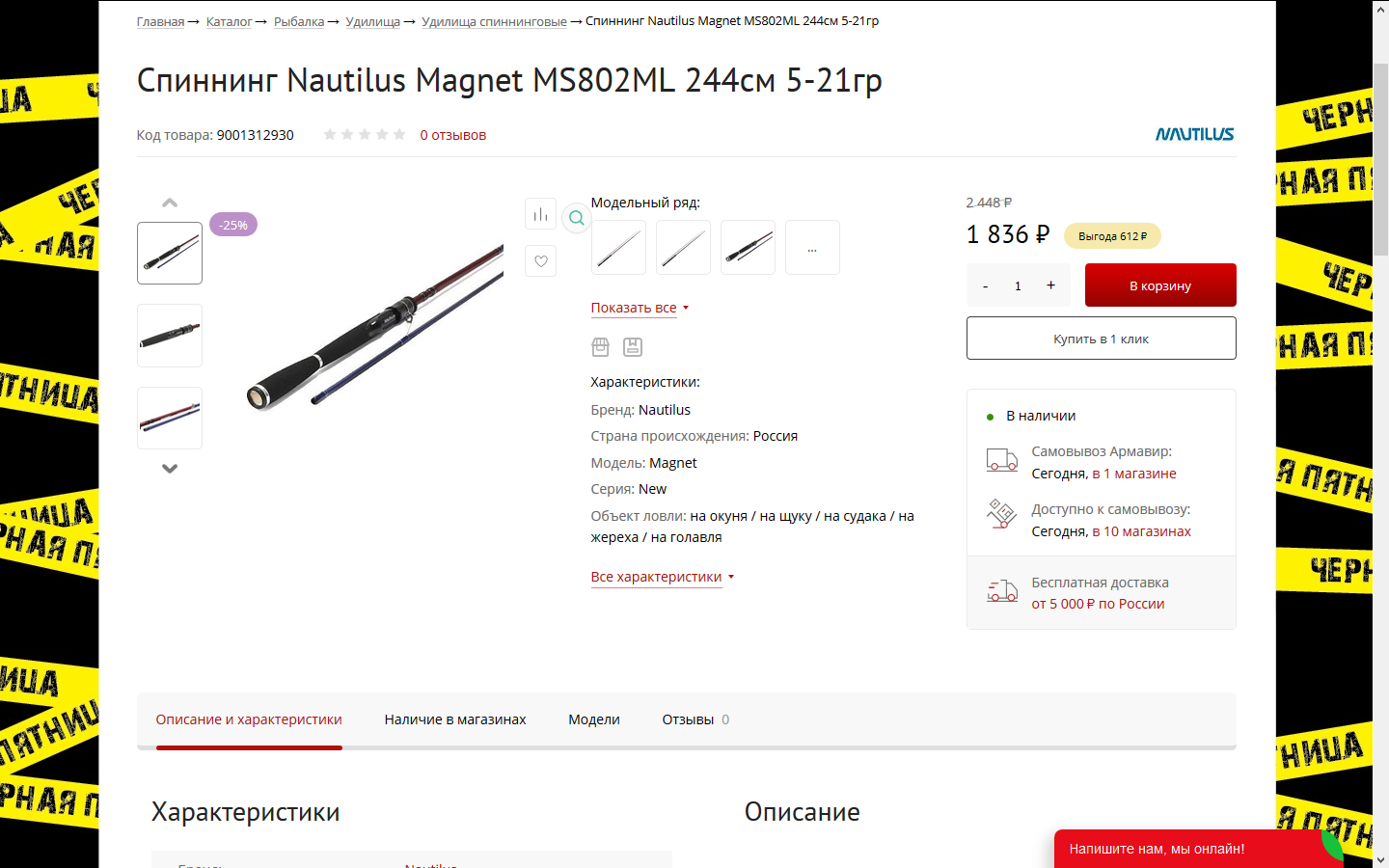
Task: Decrease quantity with minus button
Action: click(985, 285)
